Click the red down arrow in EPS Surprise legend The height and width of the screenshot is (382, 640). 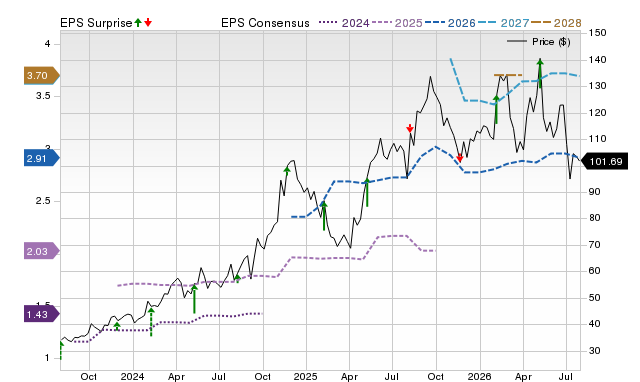click(x=148, y=22)
